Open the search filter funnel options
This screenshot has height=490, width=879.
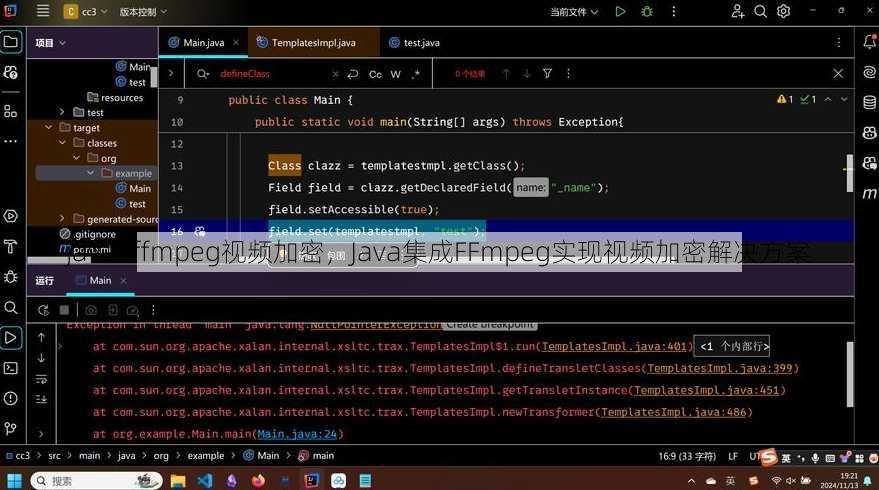(548, 73)
